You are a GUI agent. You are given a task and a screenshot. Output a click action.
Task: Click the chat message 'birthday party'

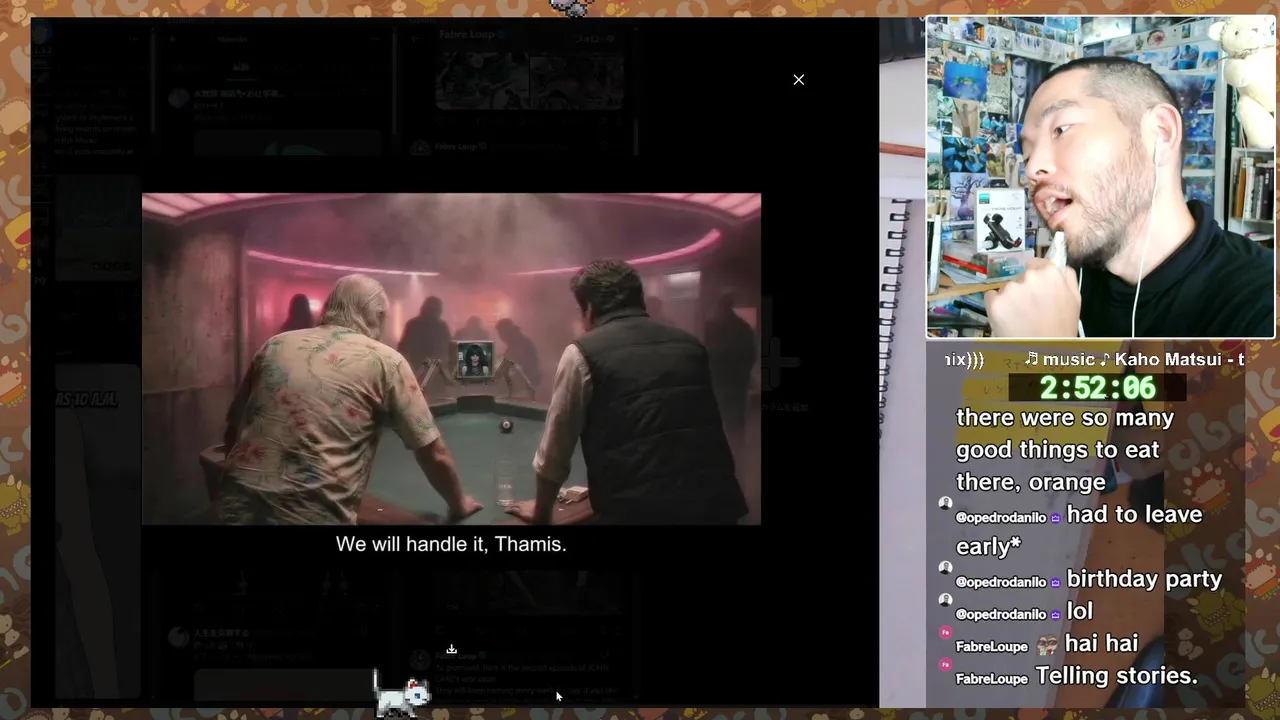1144,579
